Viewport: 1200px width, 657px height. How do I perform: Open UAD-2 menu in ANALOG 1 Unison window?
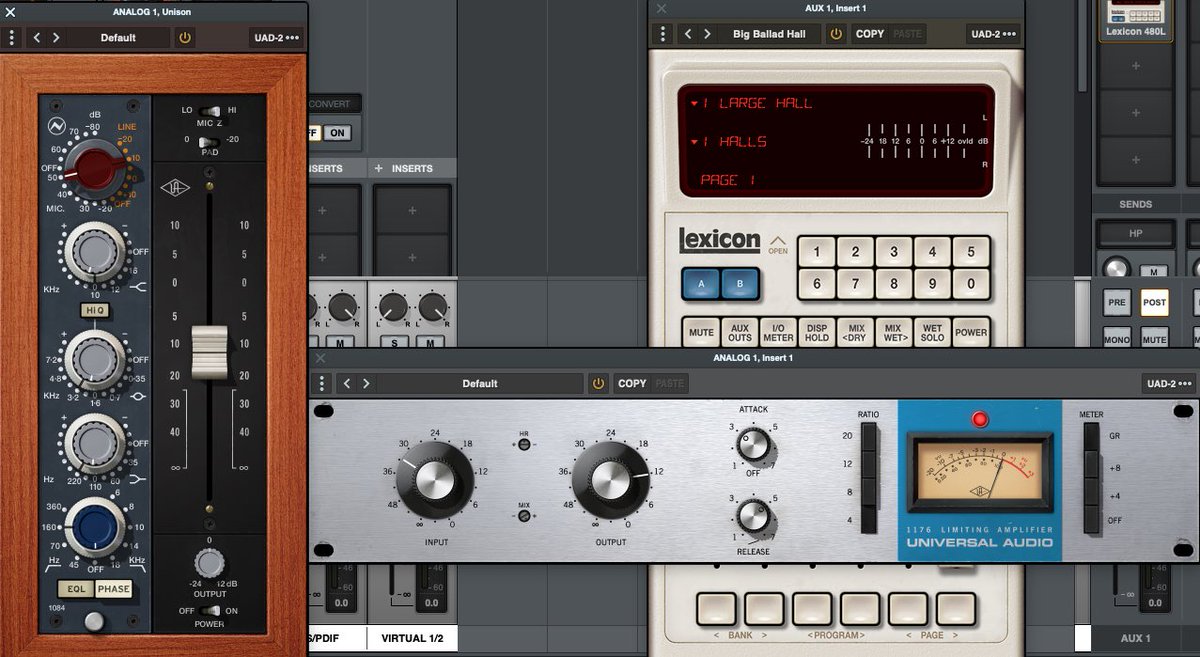[x=276, y=38]
